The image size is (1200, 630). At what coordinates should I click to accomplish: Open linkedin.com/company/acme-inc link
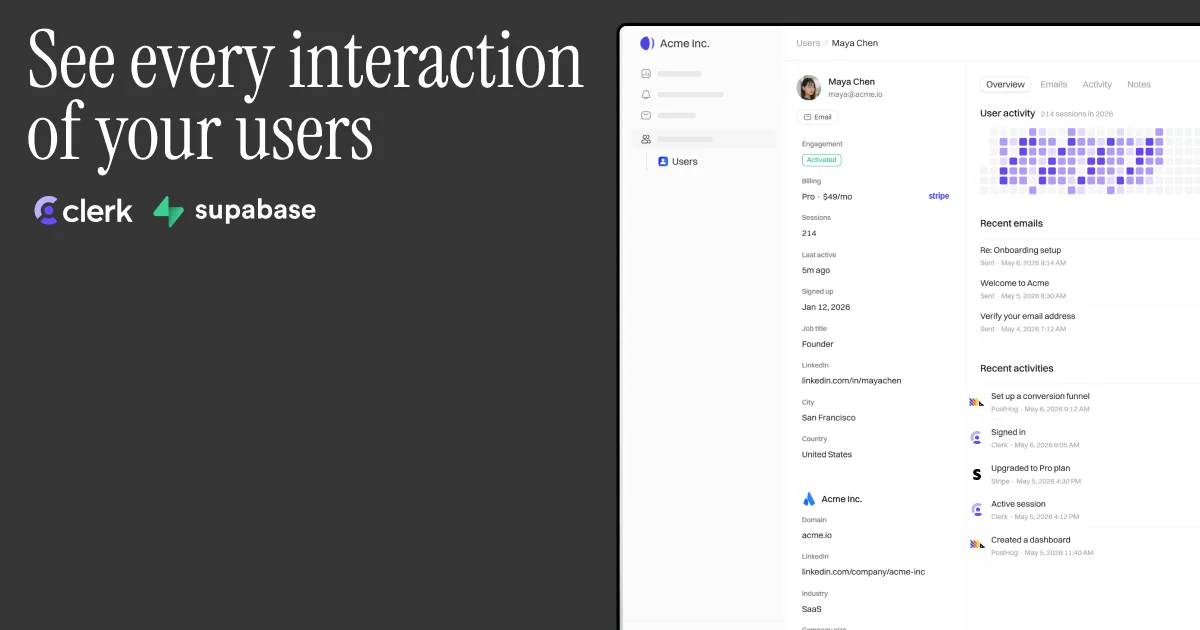(x=861, y=572)
